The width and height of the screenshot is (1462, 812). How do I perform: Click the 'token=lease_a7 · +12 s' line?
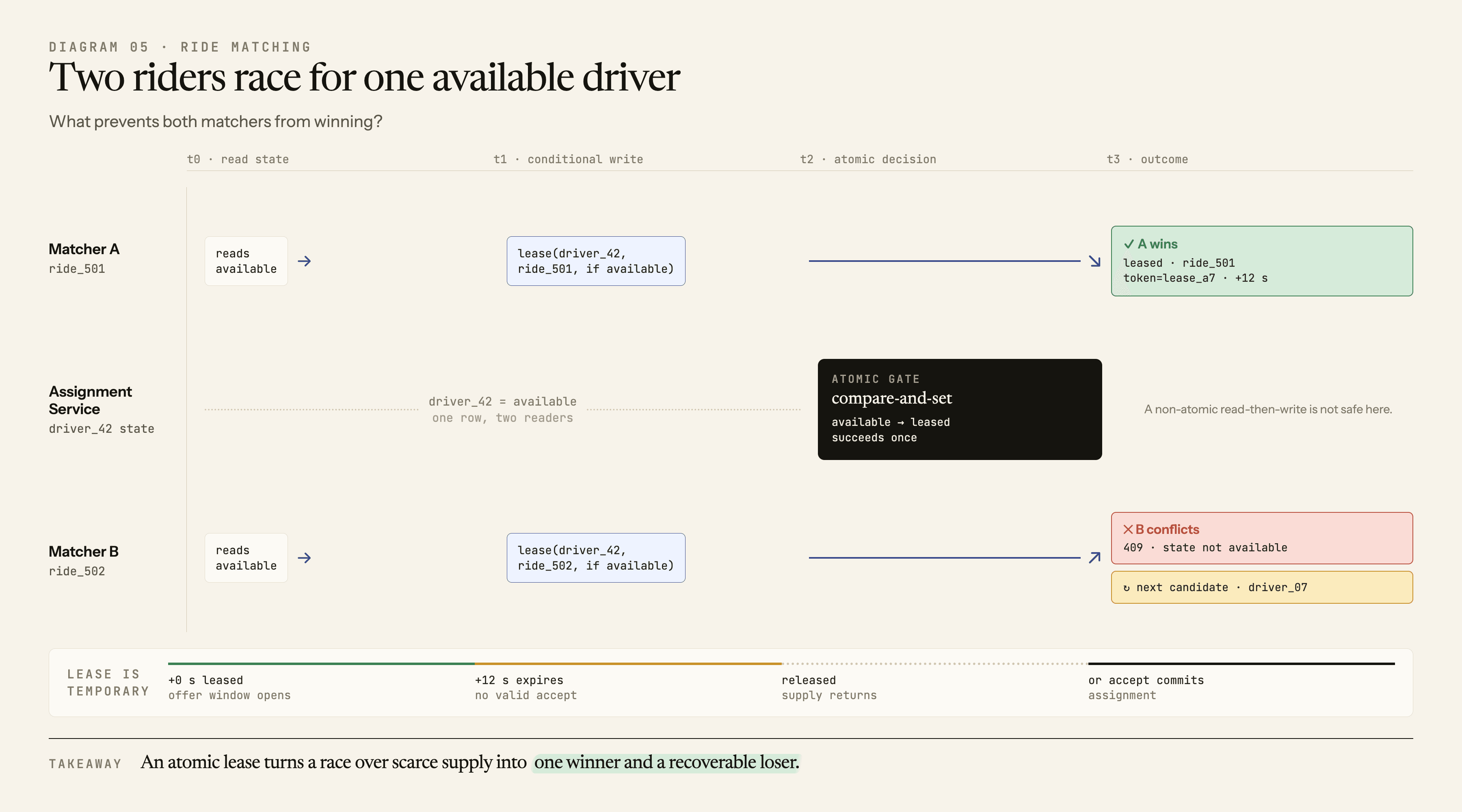[1196, 278]
